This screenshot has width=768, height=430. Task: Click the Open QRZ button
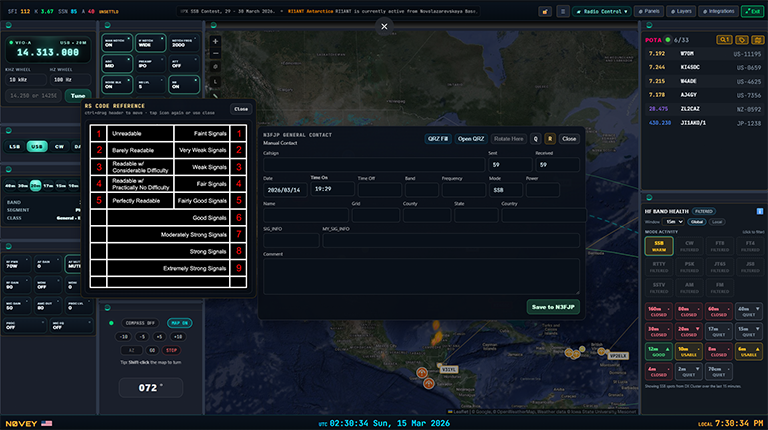click(x=471, y=139)
